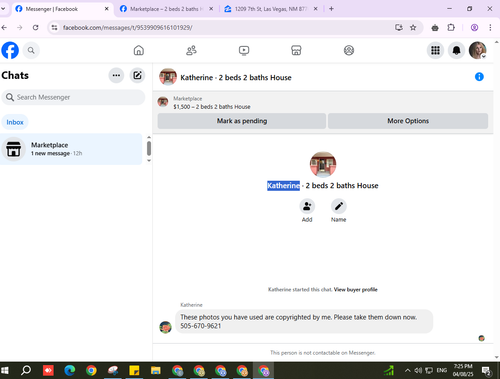
Task: Open the Marketplace storefront icon in top navigation
Action: coord(296,50)
